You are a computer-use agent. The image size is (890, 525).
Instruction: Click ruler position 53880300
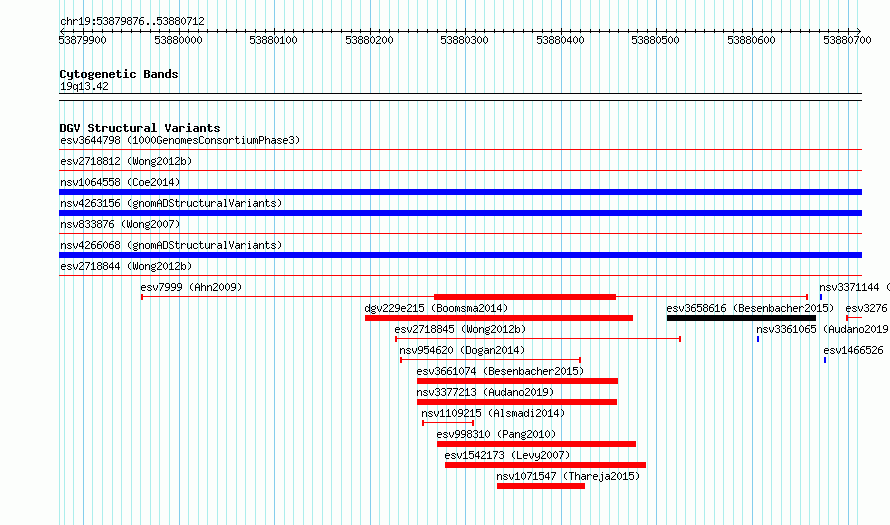[x=464, y=40]
